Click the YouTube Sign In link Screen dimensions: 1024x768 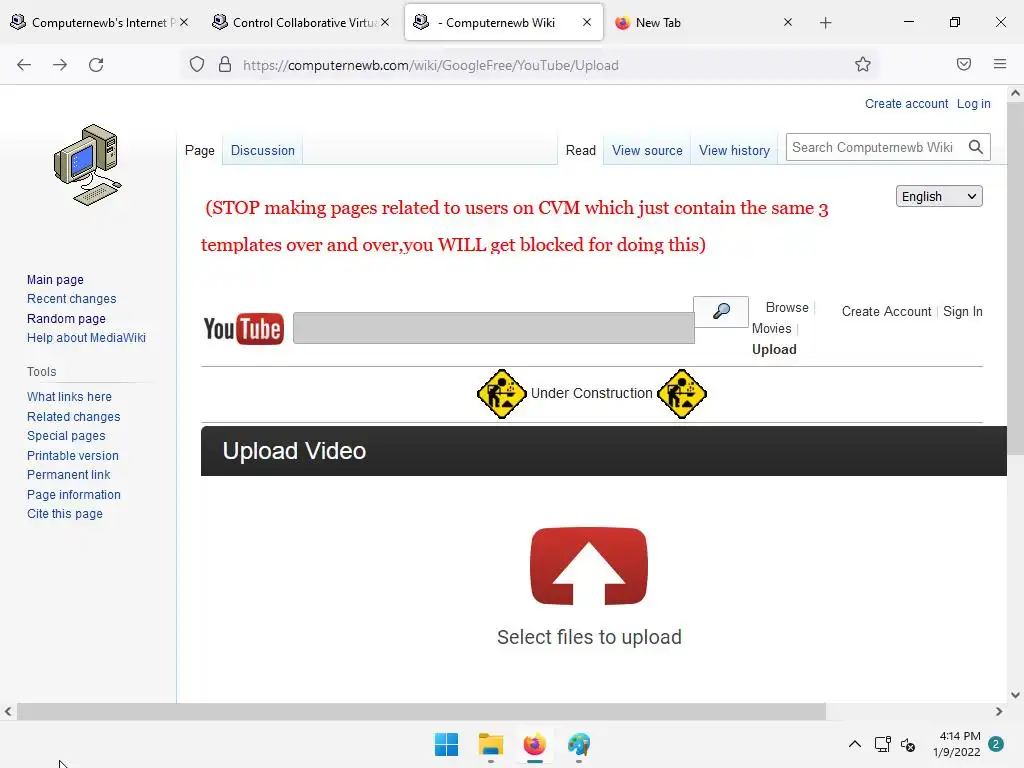pos(963,312)
